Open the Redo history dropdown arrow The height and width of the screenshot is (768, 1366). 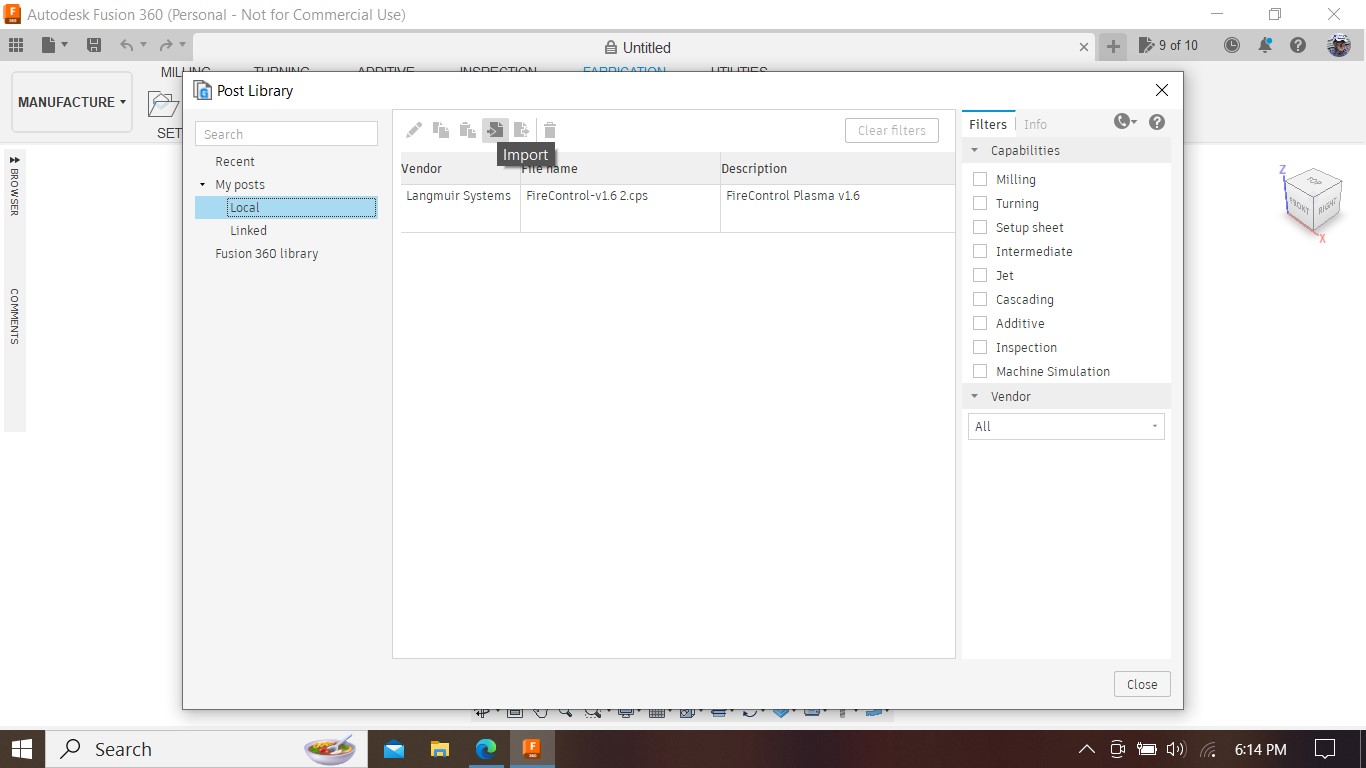(x=183, y=45)
